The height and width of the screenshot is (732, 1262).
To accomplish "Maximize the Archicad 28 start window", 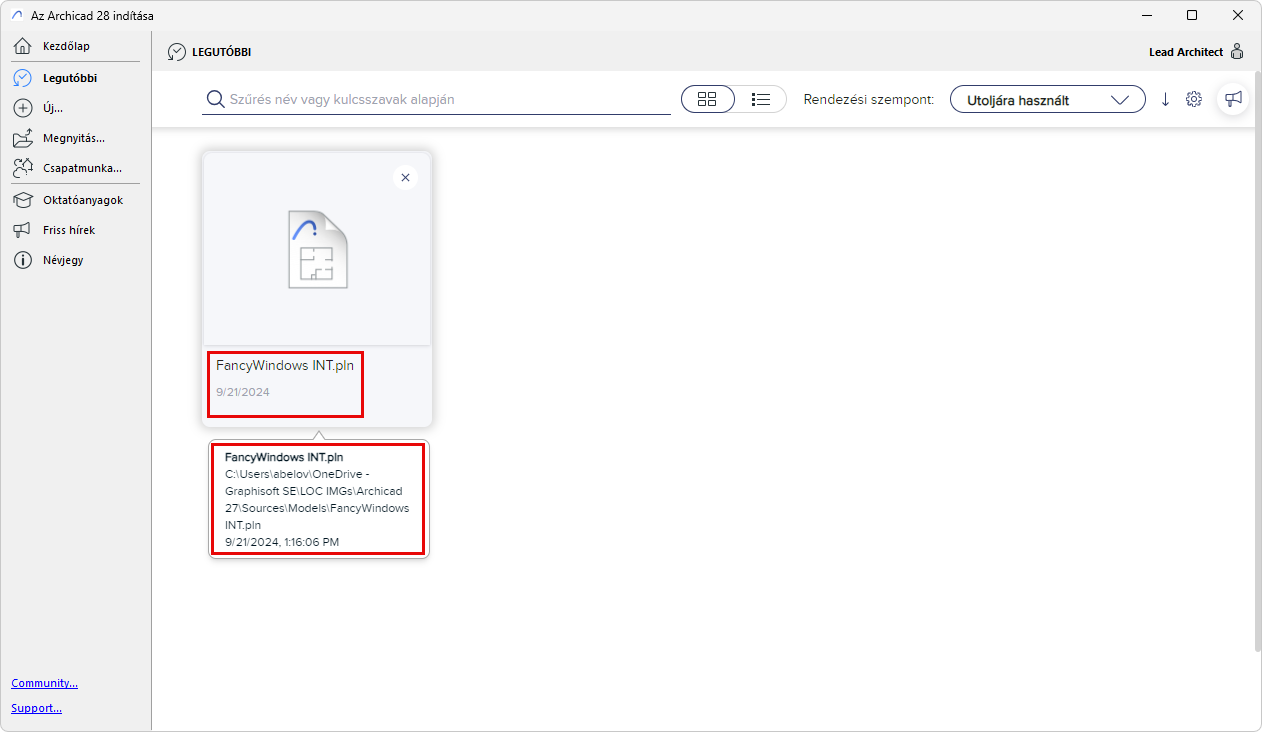I will click(1192, 15).
